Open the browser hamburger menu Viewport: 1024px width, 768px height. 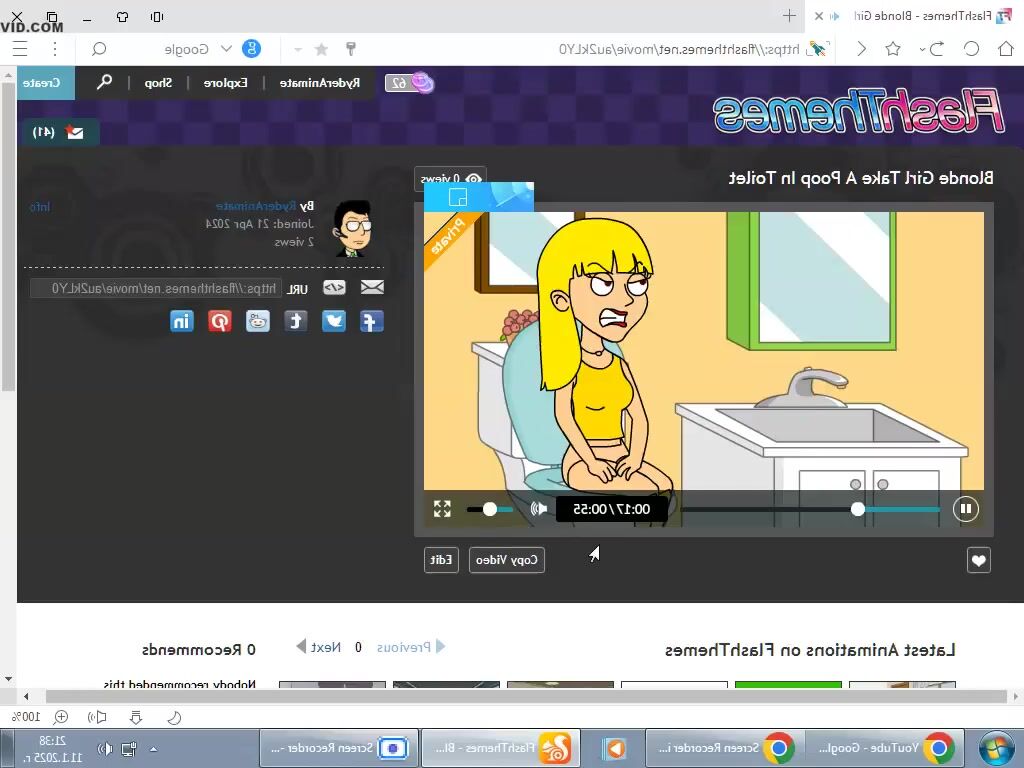pos(20,49)
